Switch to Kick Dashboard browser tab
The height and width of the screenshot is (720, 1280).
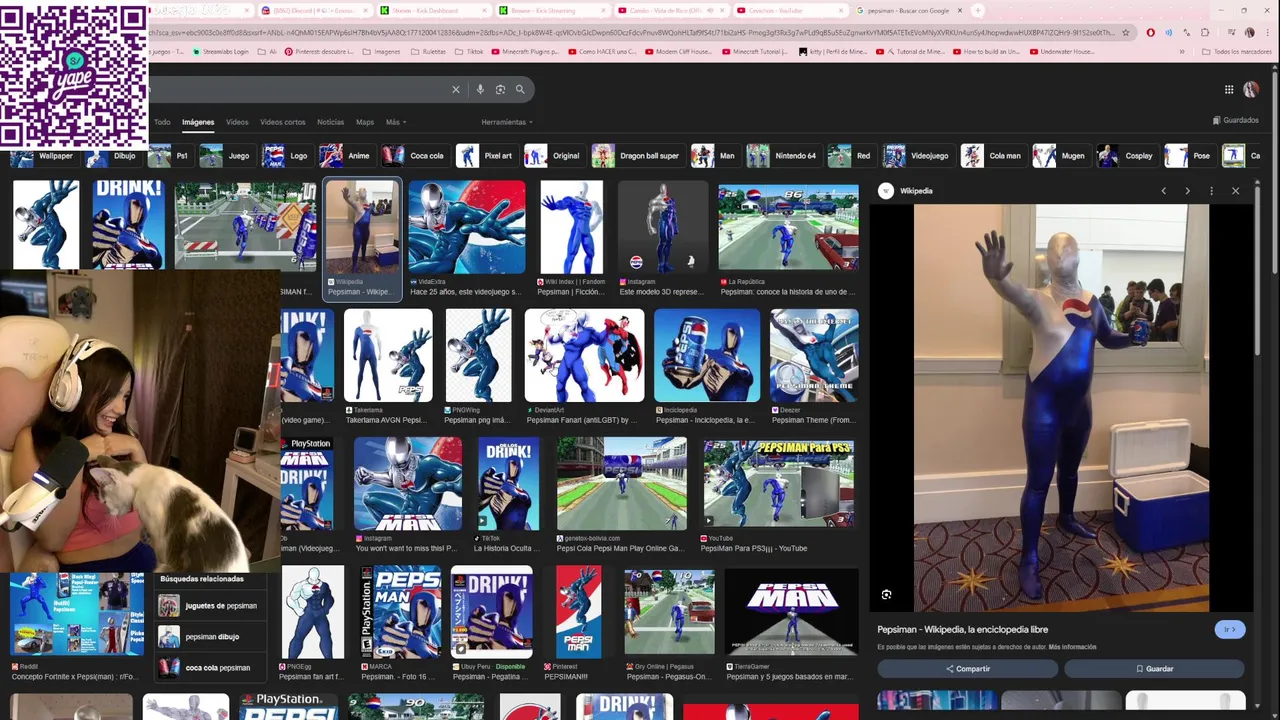[x=432, y=11]
